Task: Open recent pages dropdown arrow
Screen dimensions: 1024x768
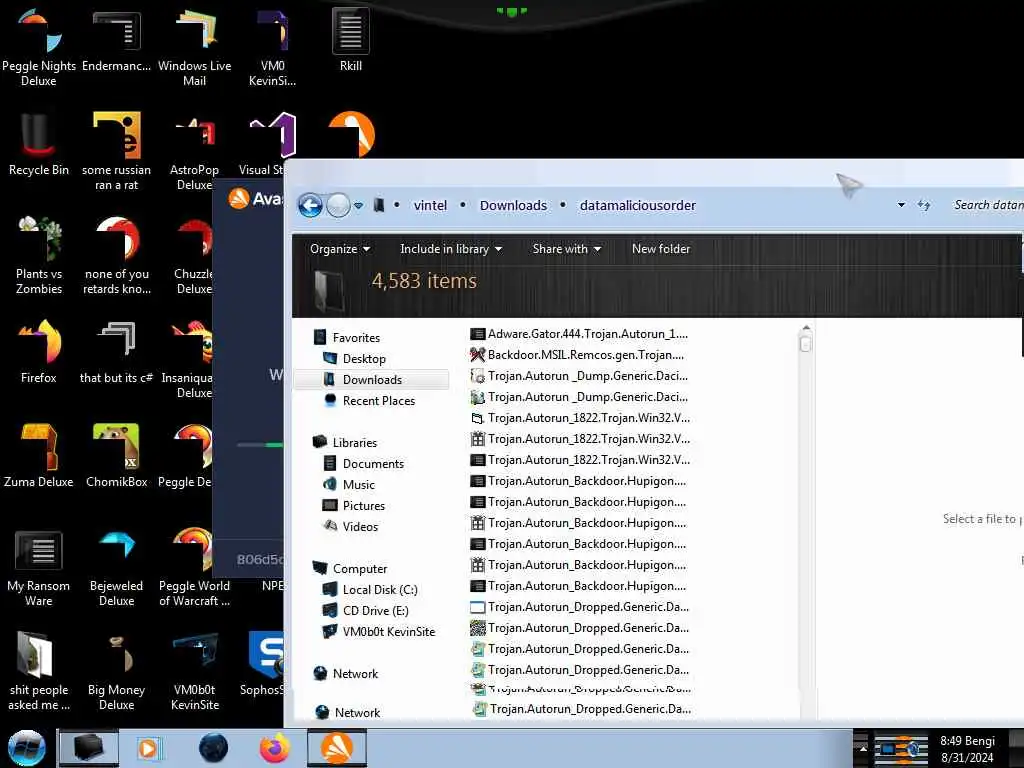Action: click(x=359, y=206)
